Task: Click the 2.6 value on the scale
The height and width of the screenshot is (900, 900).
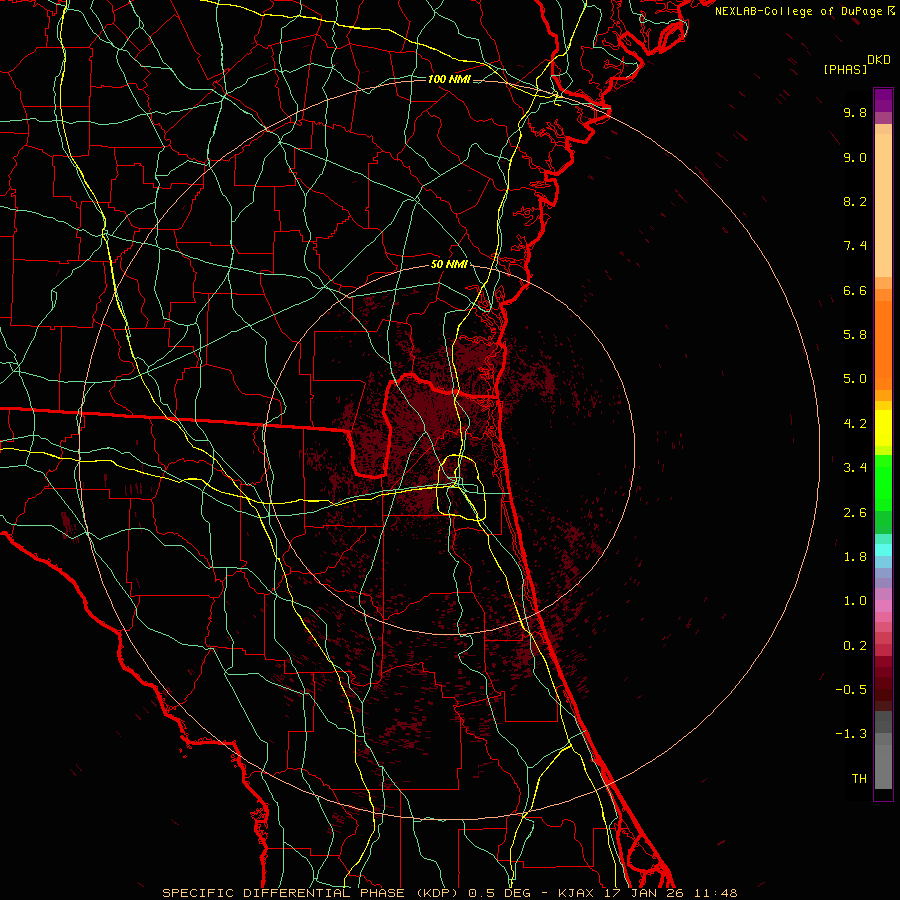Action: 855,513
